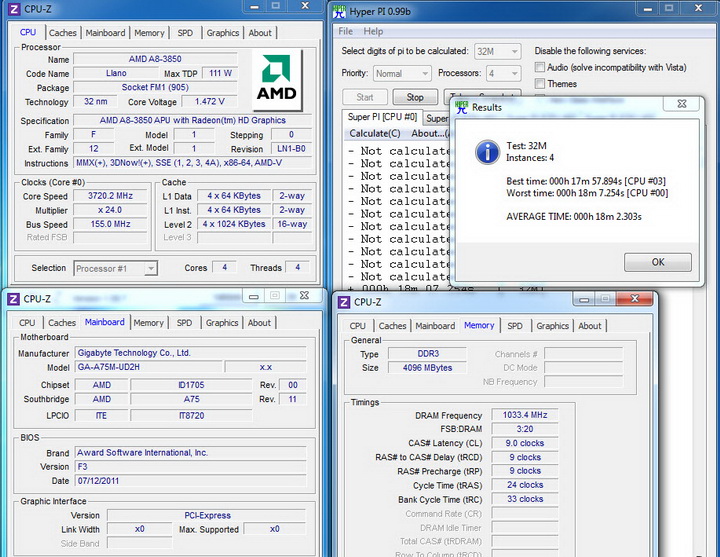Click the Stop button in Hyper PI
This screenshot has width=720, height=557.
pos(415,97)
